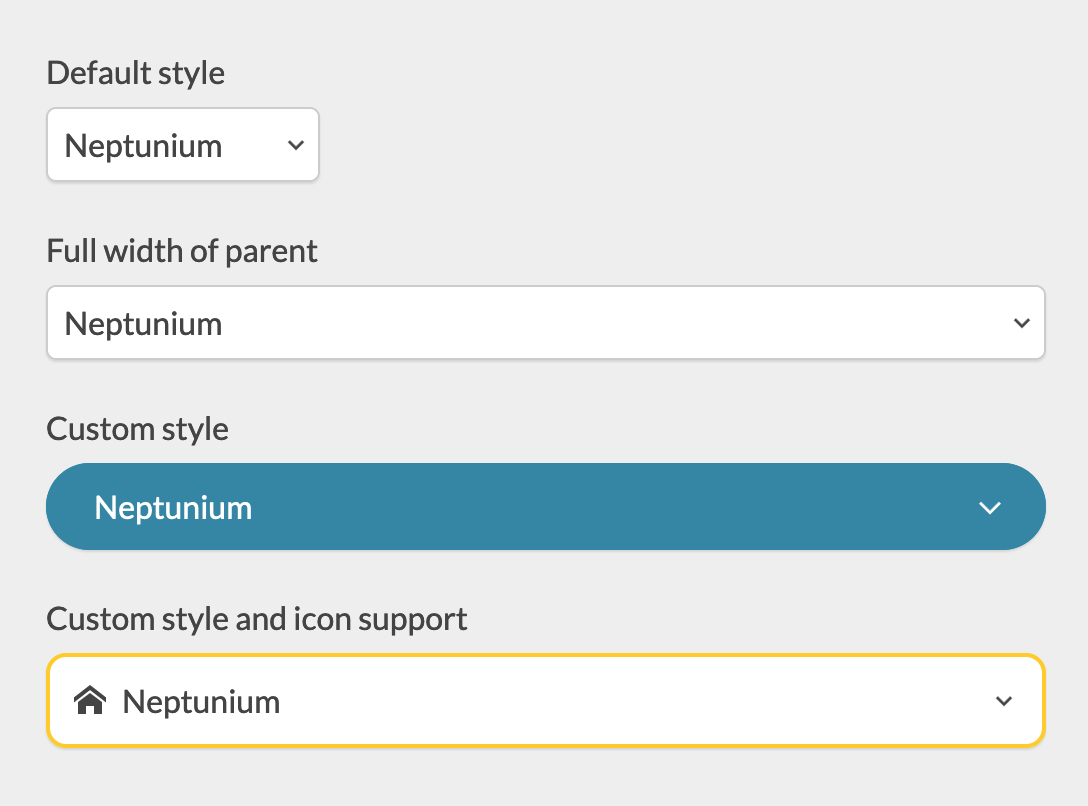Click Neptunium text beside the house icon

(201, 702)
